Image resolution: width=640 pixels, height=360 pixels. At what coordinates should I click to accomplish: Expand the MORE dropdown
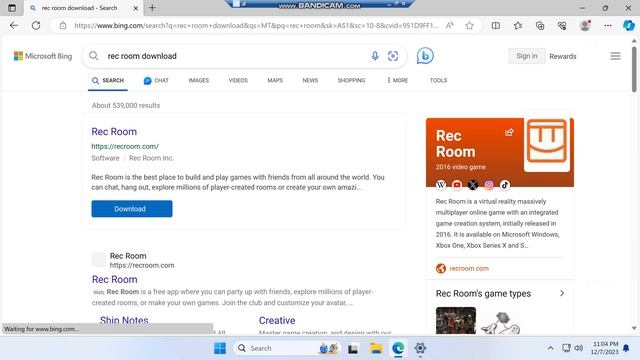tap(398, 80)
